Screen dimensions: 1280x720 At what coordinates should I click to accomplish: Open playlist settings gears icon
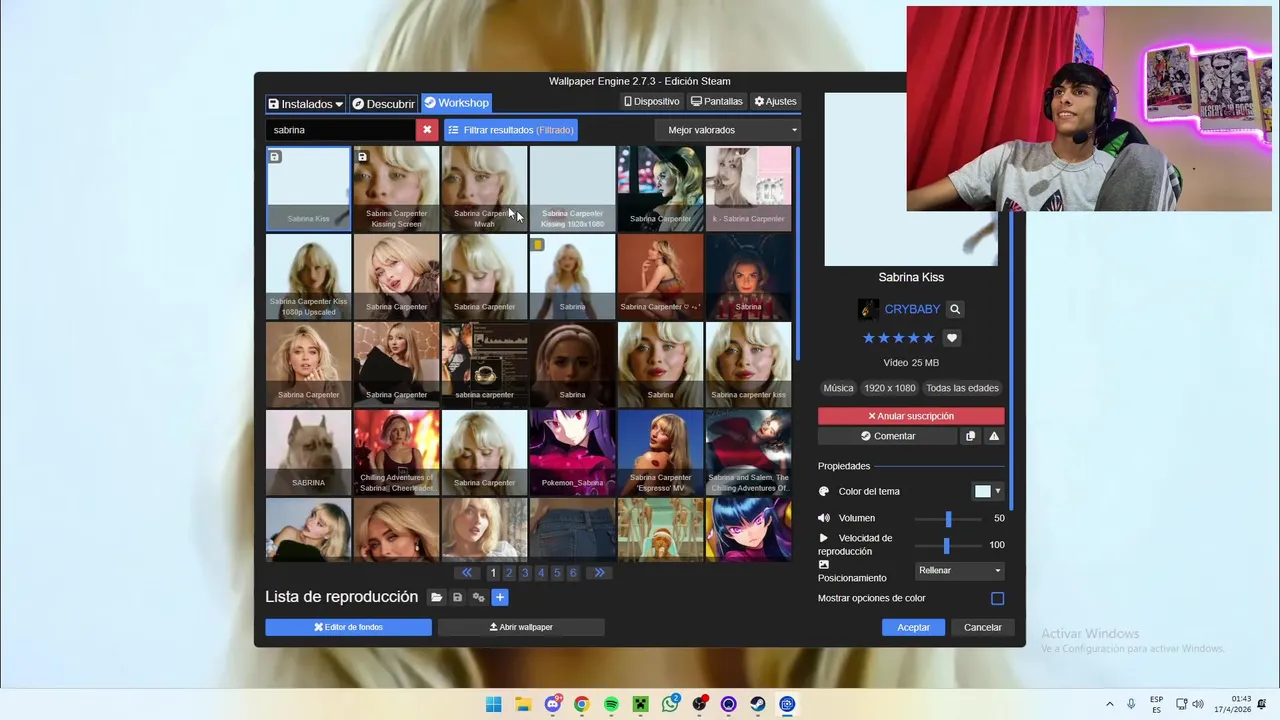pos(478,597)
